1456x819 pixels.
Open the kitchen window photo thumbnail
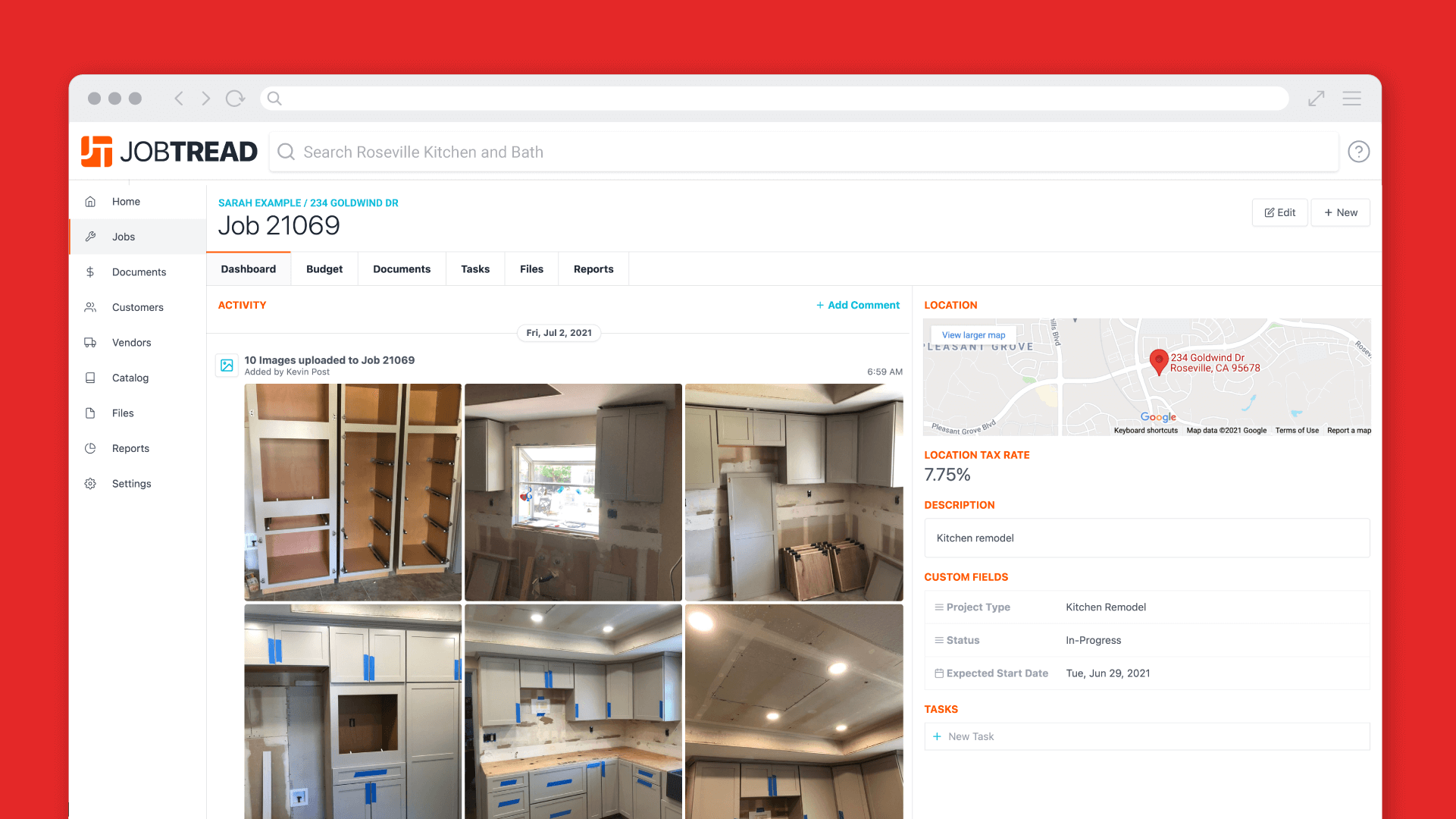[x=573, y=492]
